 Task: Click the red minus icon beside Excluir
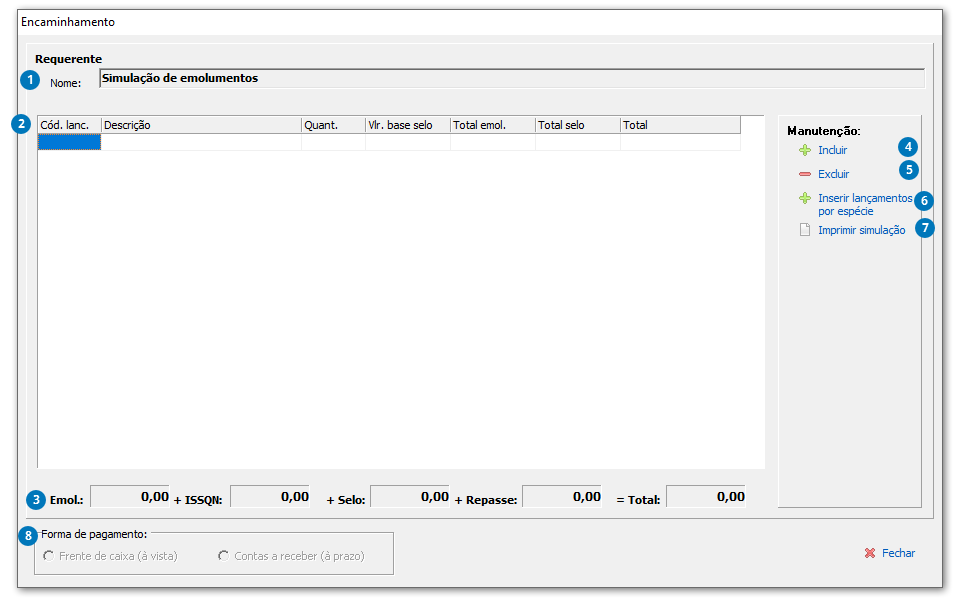(805, 174)
